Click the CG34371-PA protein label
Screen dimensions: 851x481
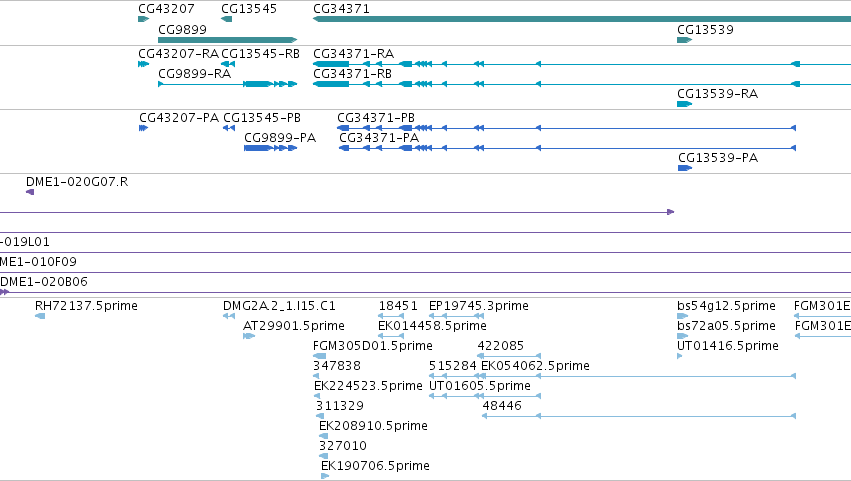379,138
